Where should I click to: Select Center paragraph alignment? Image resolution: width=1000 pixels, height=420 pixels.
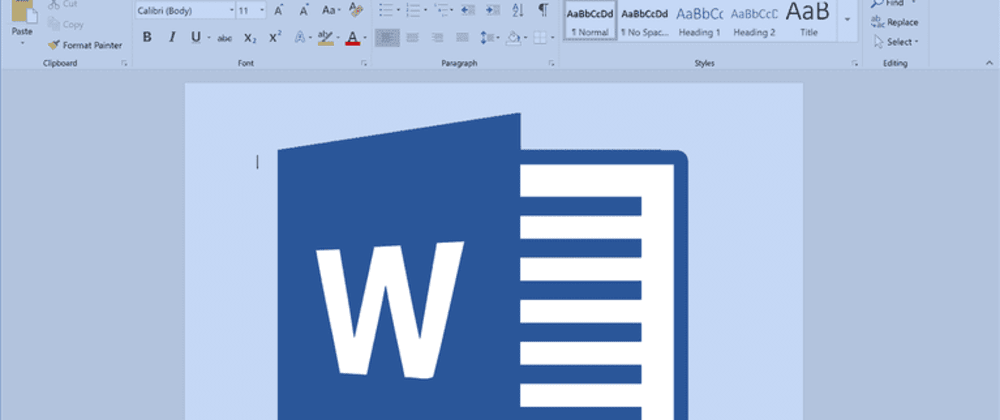point(413,38)
